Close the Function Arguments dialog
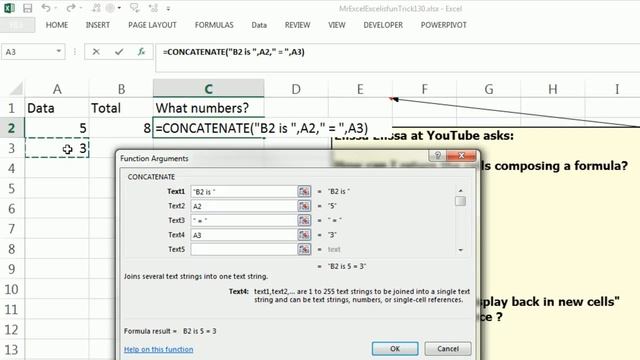This screenshot has width=640, height=360. (x=461, y=156)
